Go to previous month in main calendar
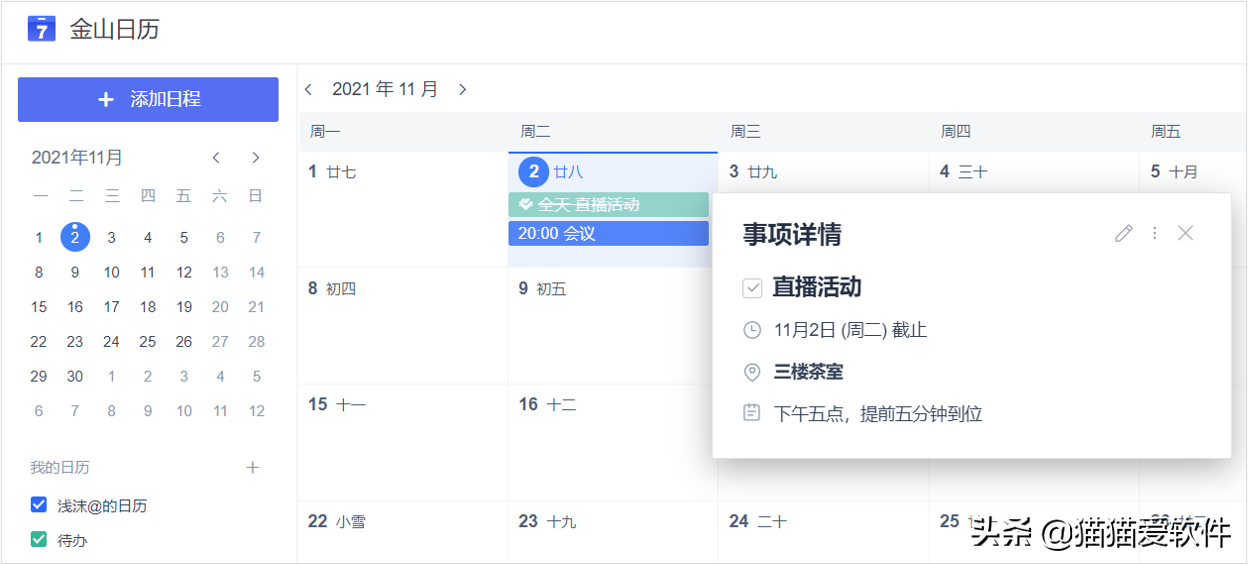 309,90
